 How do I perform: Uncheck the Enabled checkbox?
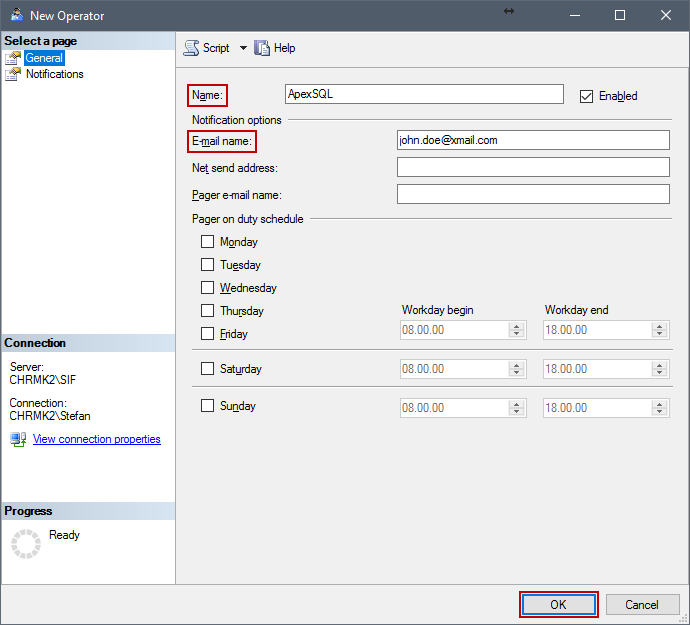[x=586, y=96]
